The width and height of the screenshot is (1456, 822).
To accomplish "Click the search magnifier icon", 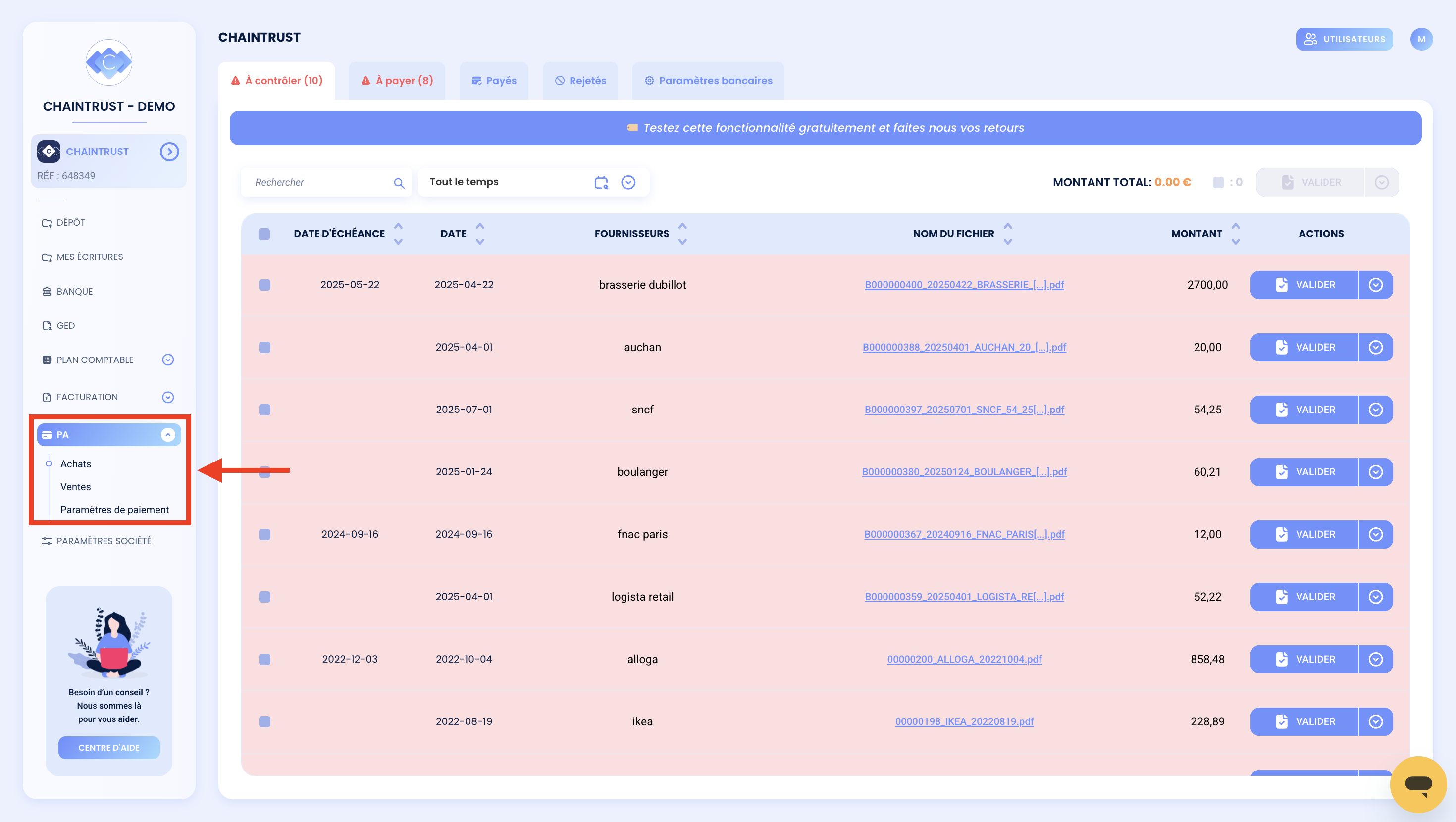I will pyautogui.click(x=399, y=183).
